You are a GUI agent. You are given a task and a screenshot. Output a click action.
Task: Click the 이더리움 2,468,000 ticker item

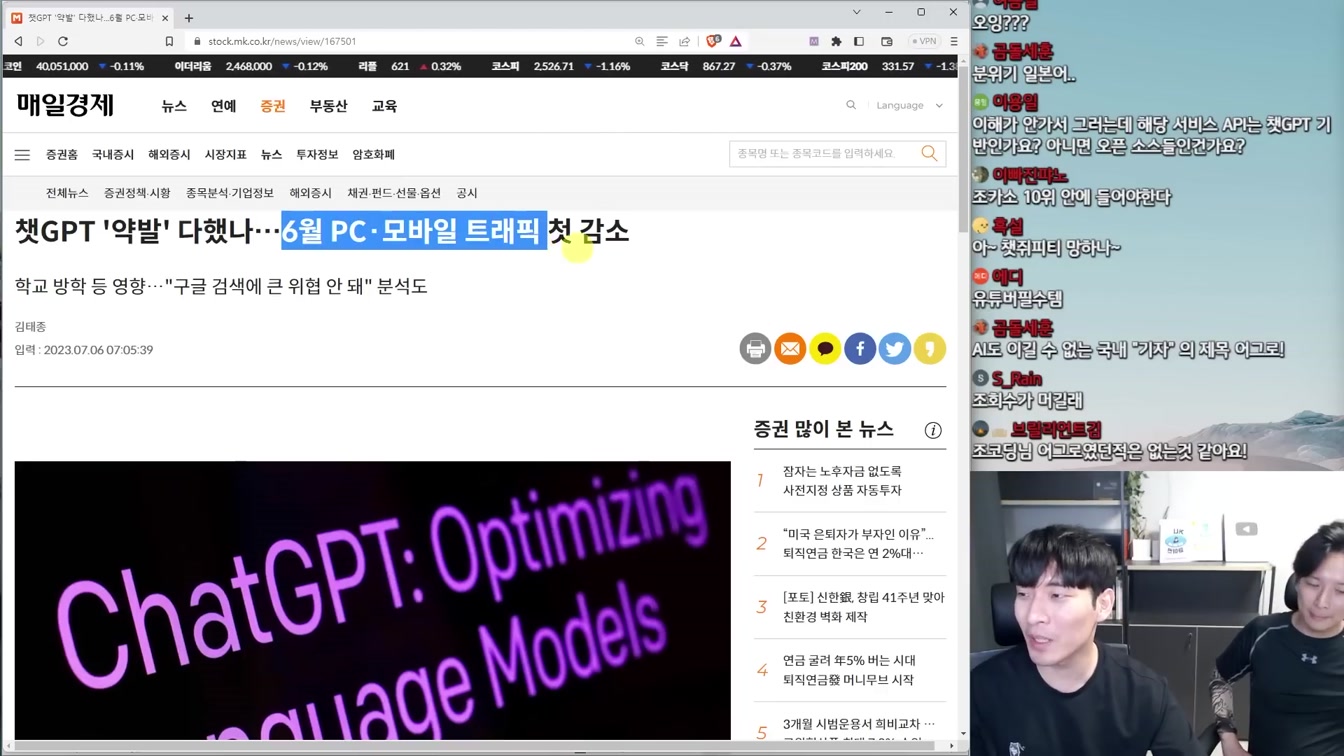[251, 66]
